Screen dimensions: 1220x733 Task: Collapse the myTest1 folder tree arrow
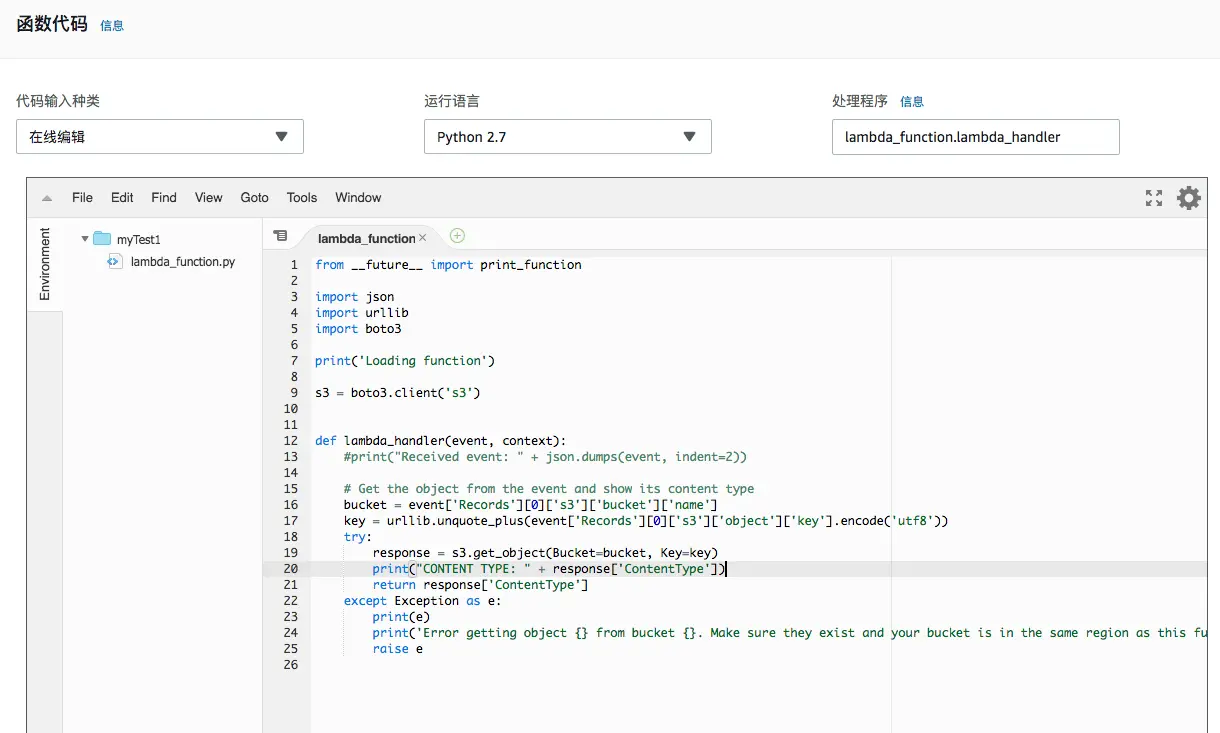pyautogui.click(x=84, y=239)
